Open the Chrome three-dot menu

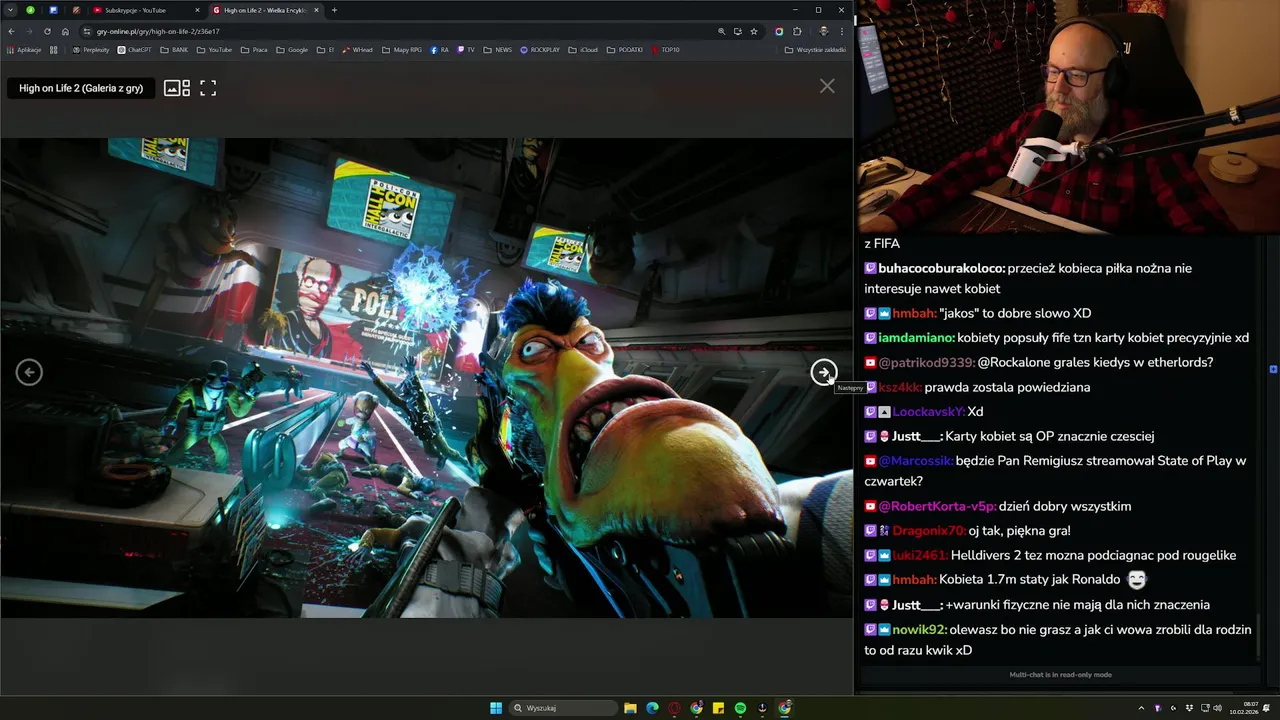tap(842, 31)
